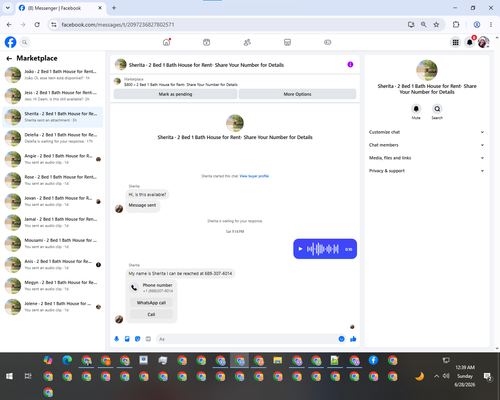Open João's conversation in the list
The image size is (500, 400).
53,75
